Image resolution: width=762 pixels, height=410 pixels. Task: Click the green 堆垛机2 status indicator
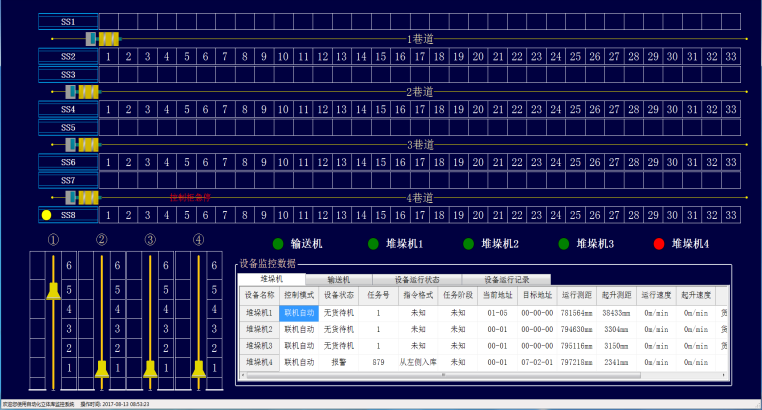click(469, 243)
